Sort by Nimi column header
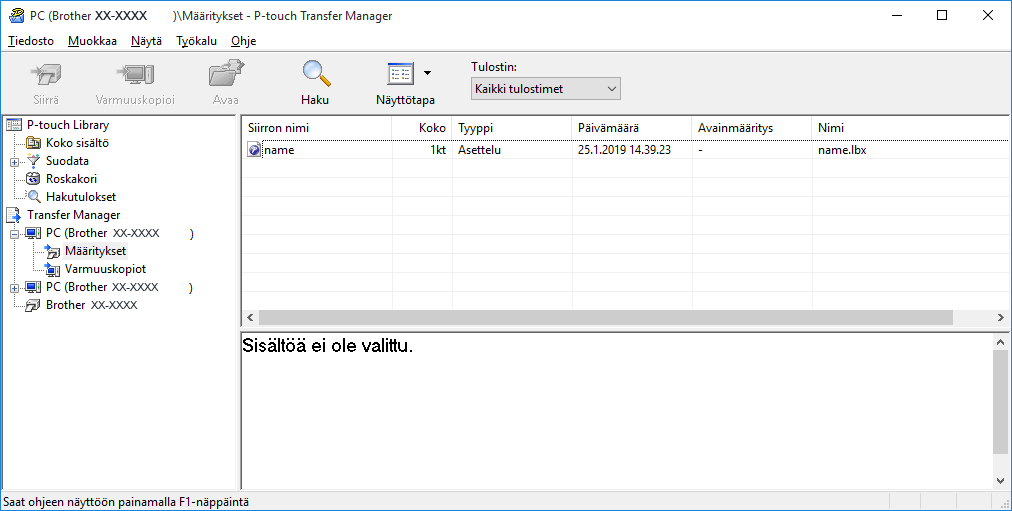This screenshot has height=511, width=1012. tap(910, 128)
